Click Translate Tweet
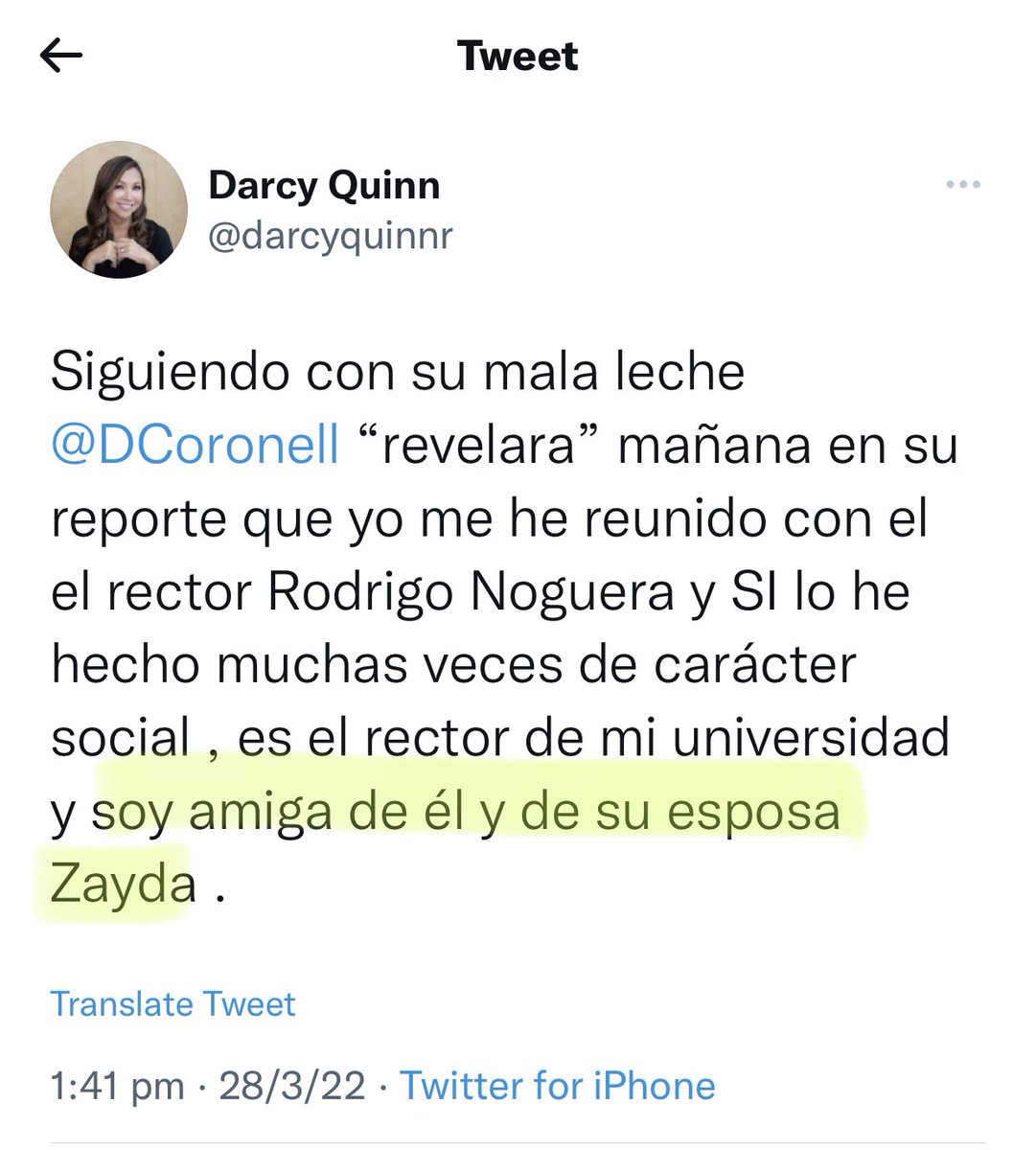 [x=173, y=1003]
